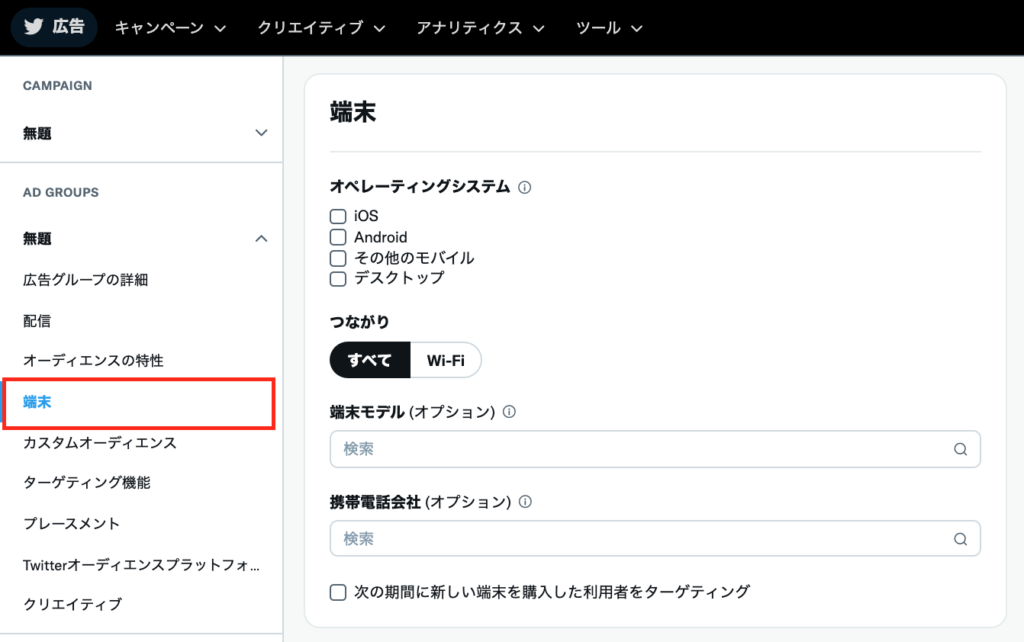The width and height of the screenshot is (1024, 642).
Task: Enable the iOS checkbox
Action: 338,216
